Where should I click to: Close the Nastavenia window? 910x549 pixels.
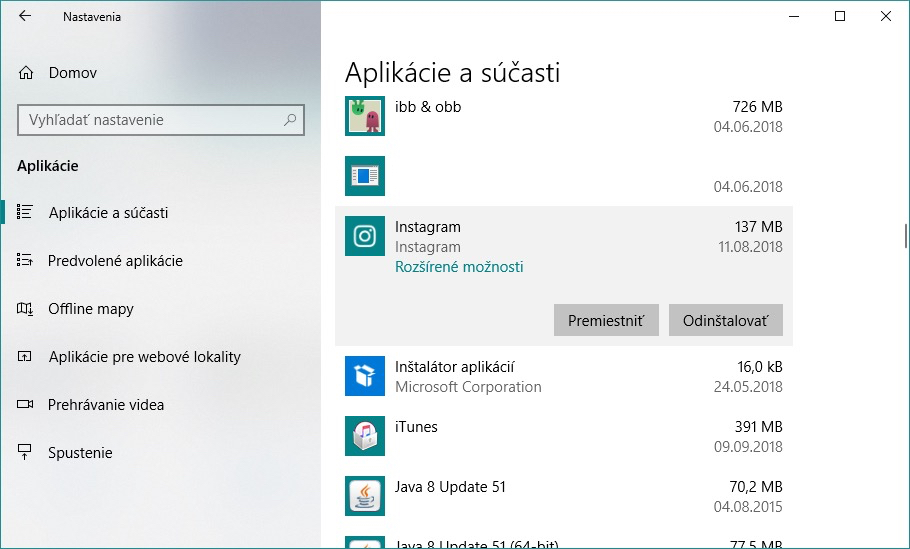click(886, 16)
